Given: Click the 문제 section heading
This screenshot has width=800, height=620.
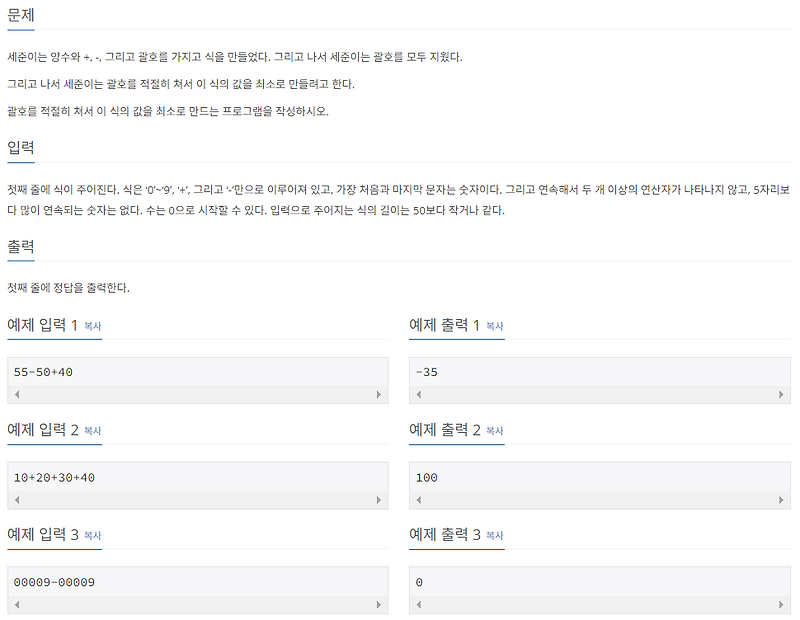Looking at the screenshot, I should coord(21,15).
